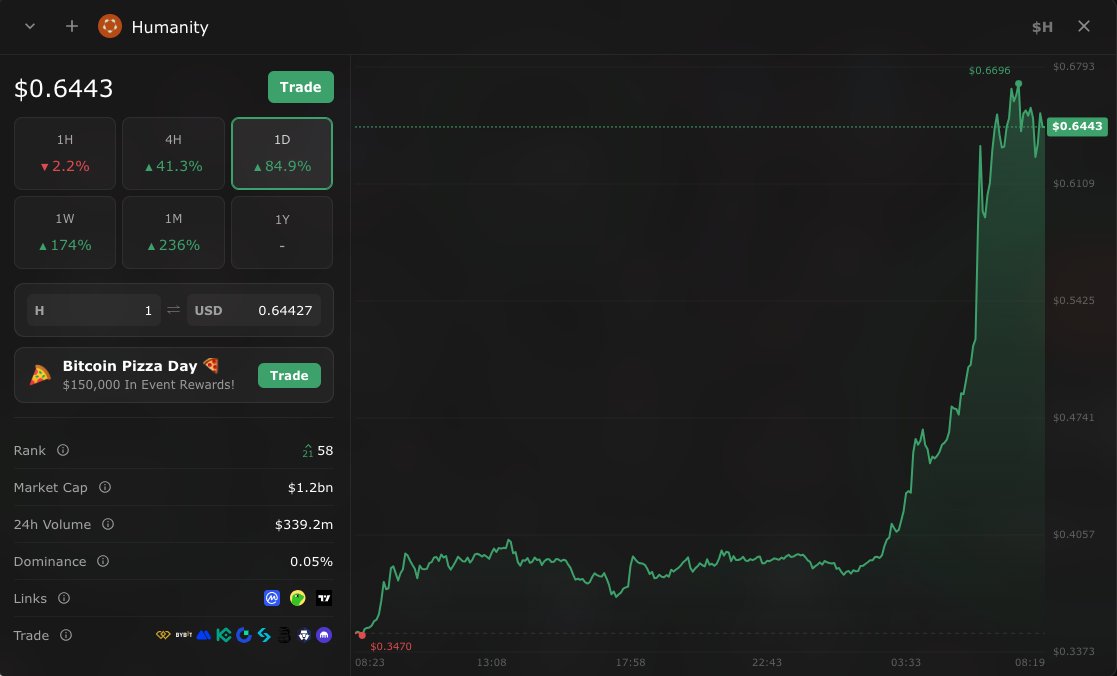Select the 1Y timeframe tab
This screenshot has height=676, width=1117.
point(282,232)
